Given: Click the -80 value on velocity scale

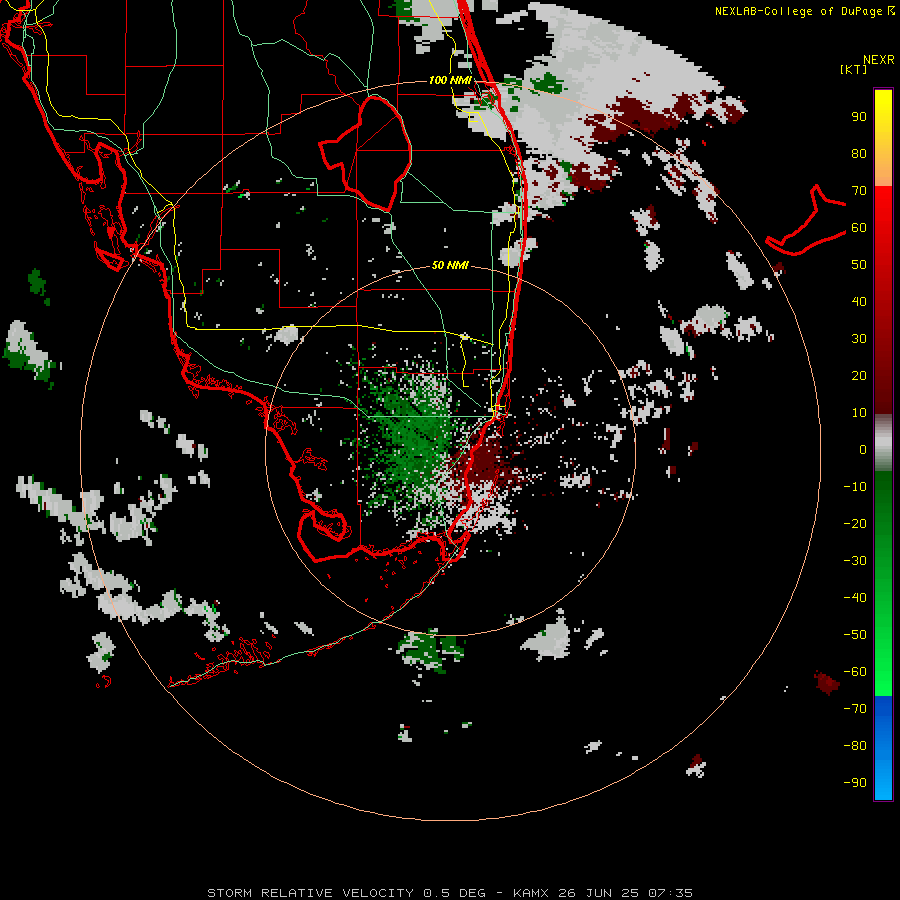Looking at the screenshot, I should [x=855, y=746].
